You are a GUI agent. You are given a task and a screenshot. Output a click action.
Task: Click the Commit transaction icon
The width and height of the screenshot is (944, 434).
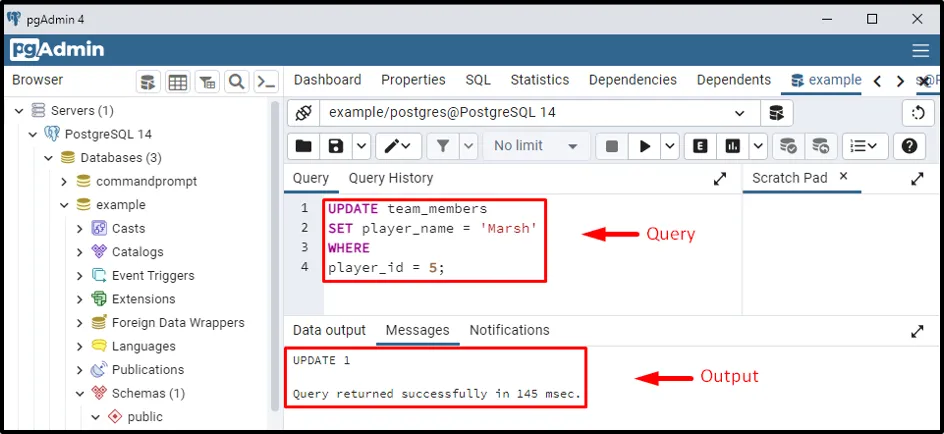(789, 146)
